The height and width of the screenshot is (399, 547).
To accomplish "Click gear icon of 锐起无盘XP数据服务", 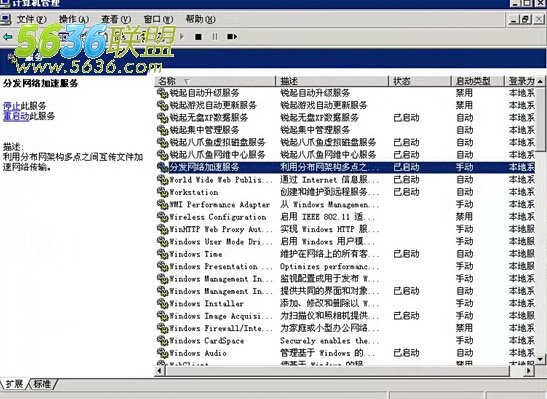I will click(x=163, y=118).
